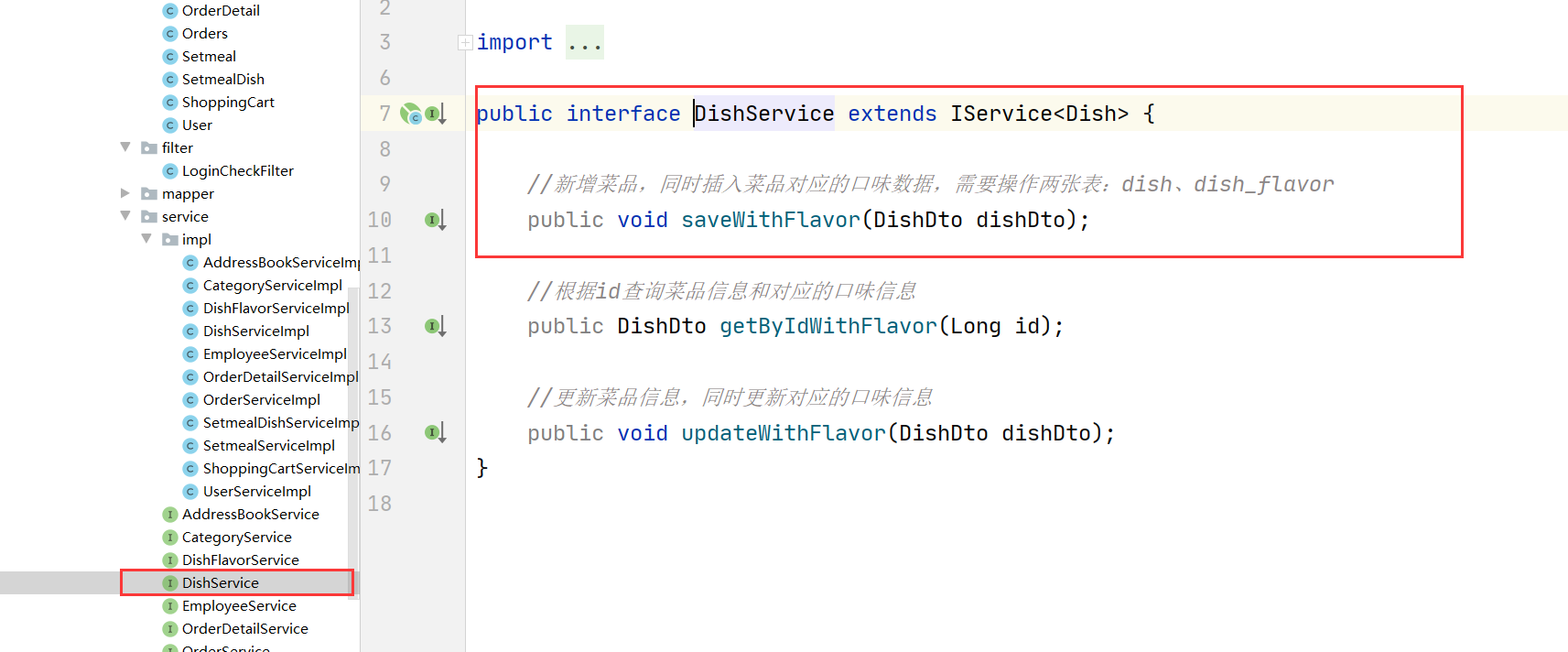Click the implemented-method gutter icon for saveWithFlavor

[435, 220]
